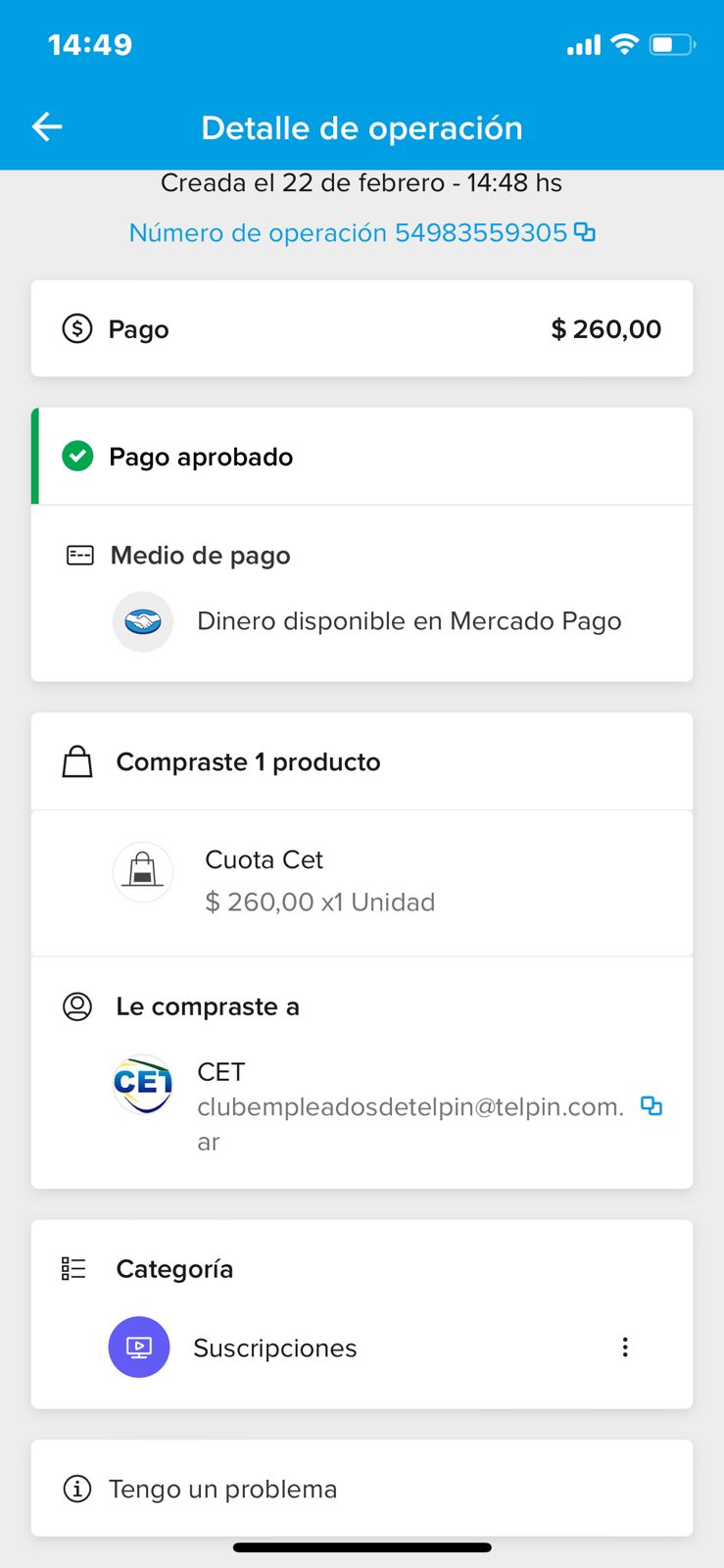Image resolution: width=724 pixels, height=1568 pixels.
Task: Tap the green approved checkmark icon
Action: coord(77,457)
